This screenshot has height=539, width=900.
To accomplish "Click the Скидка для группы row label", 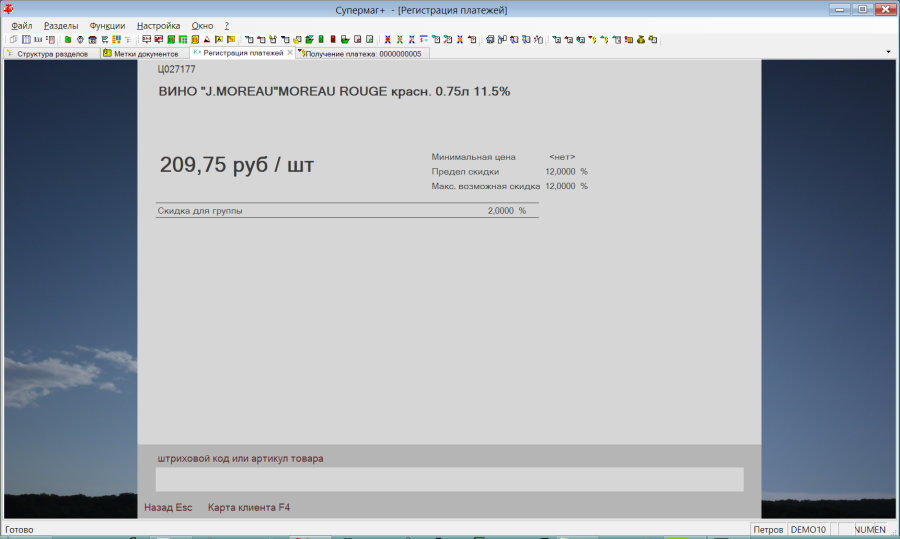I will tap(200, 211).
